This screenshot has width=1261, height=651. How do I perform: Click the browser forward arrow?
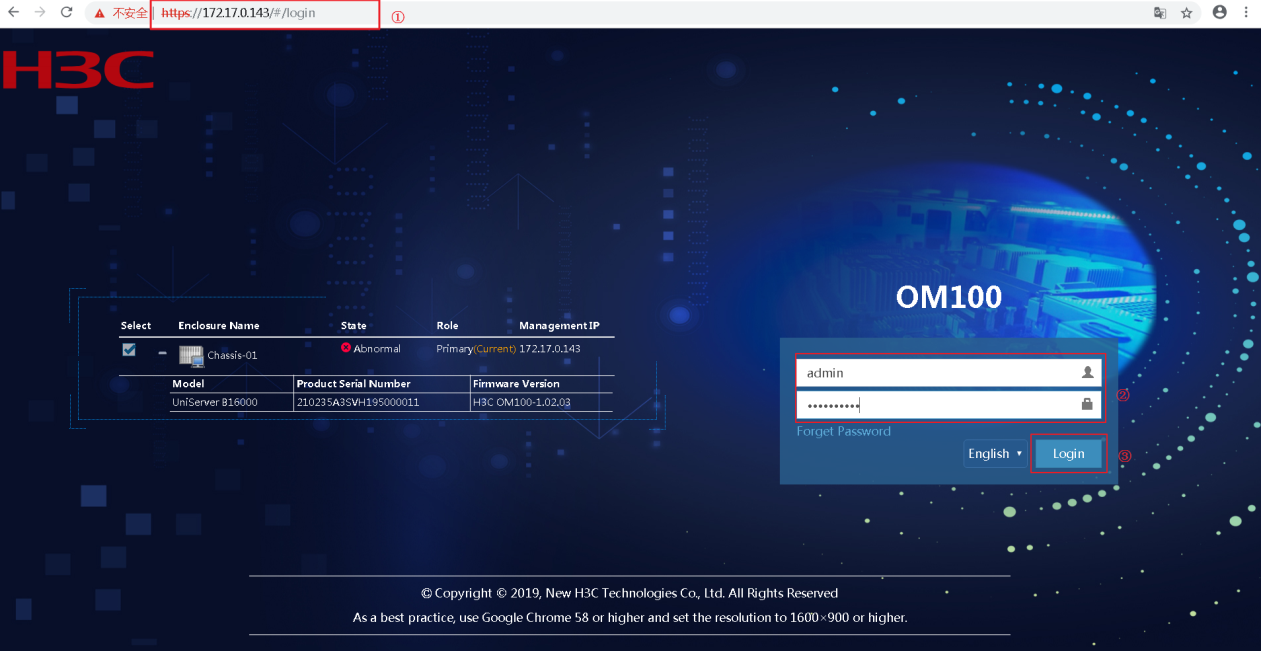(40, 13)
